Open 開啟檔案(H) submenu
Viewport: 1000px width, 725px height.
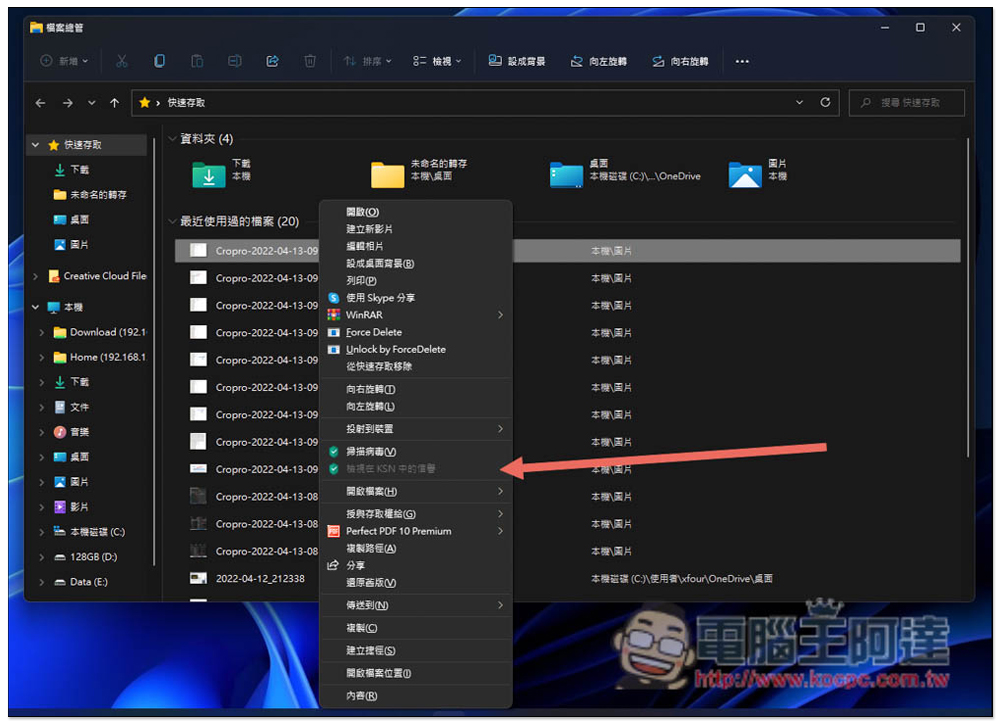[x=416, y=491]
